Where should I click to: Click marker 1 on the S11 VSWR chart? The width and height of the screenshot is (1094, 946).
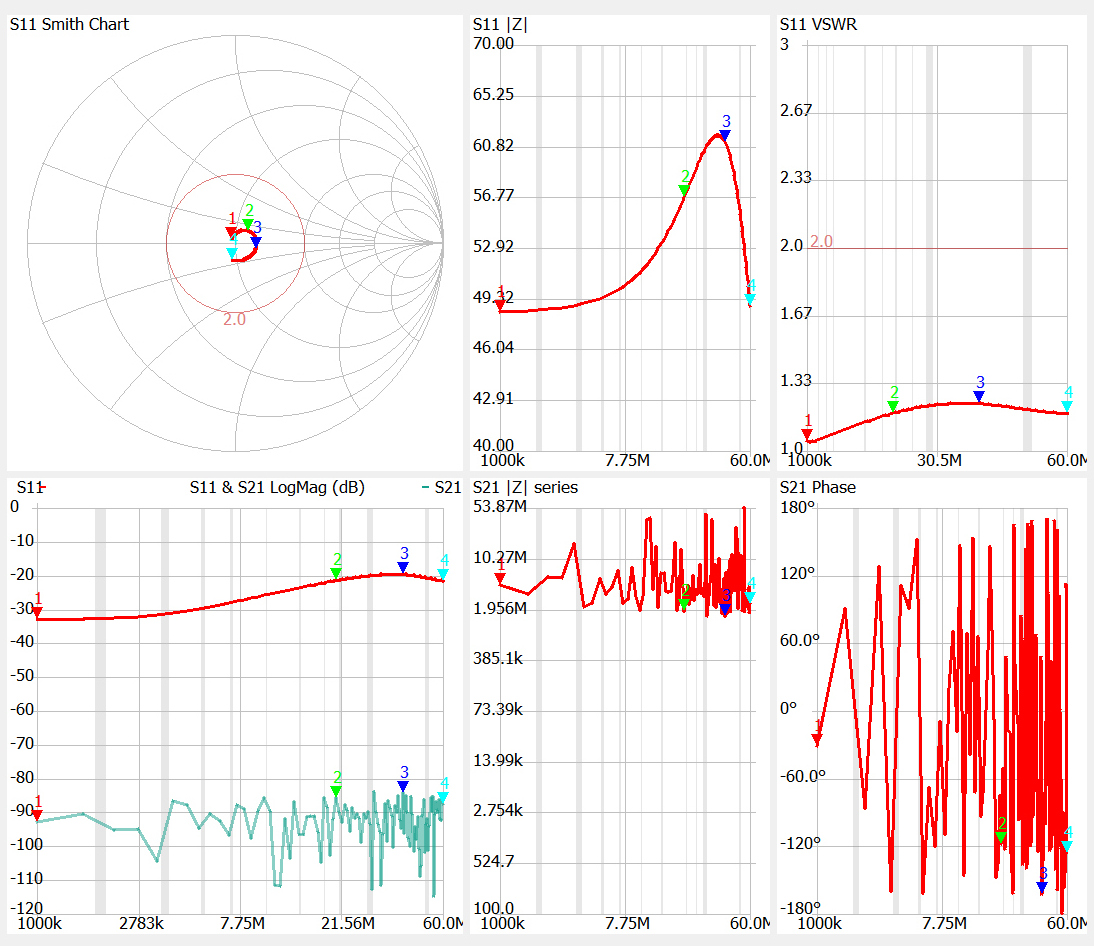(x=808, y=433)
